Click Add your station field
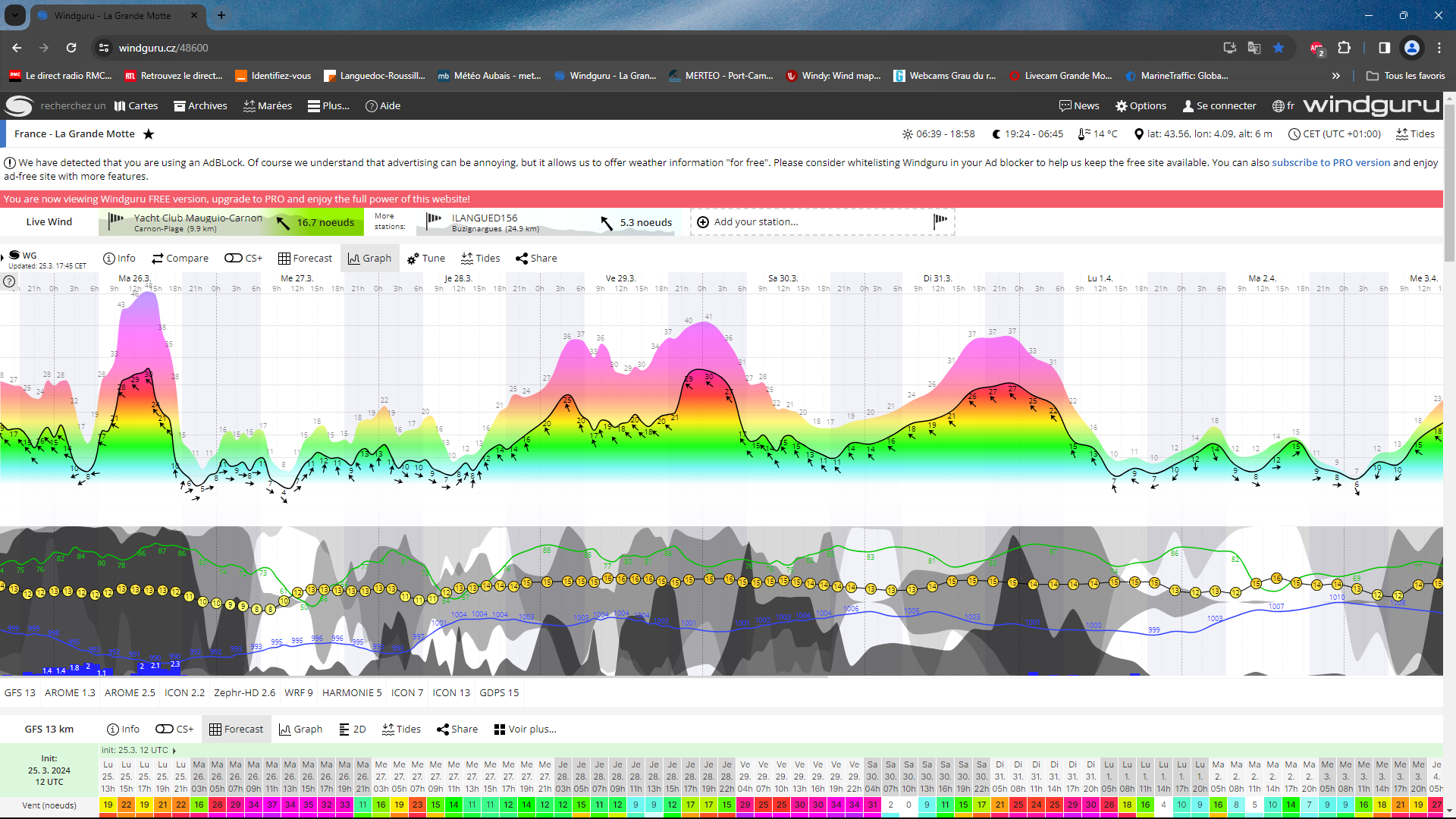The image size is (1456, 819). click(x=755, y=222)
